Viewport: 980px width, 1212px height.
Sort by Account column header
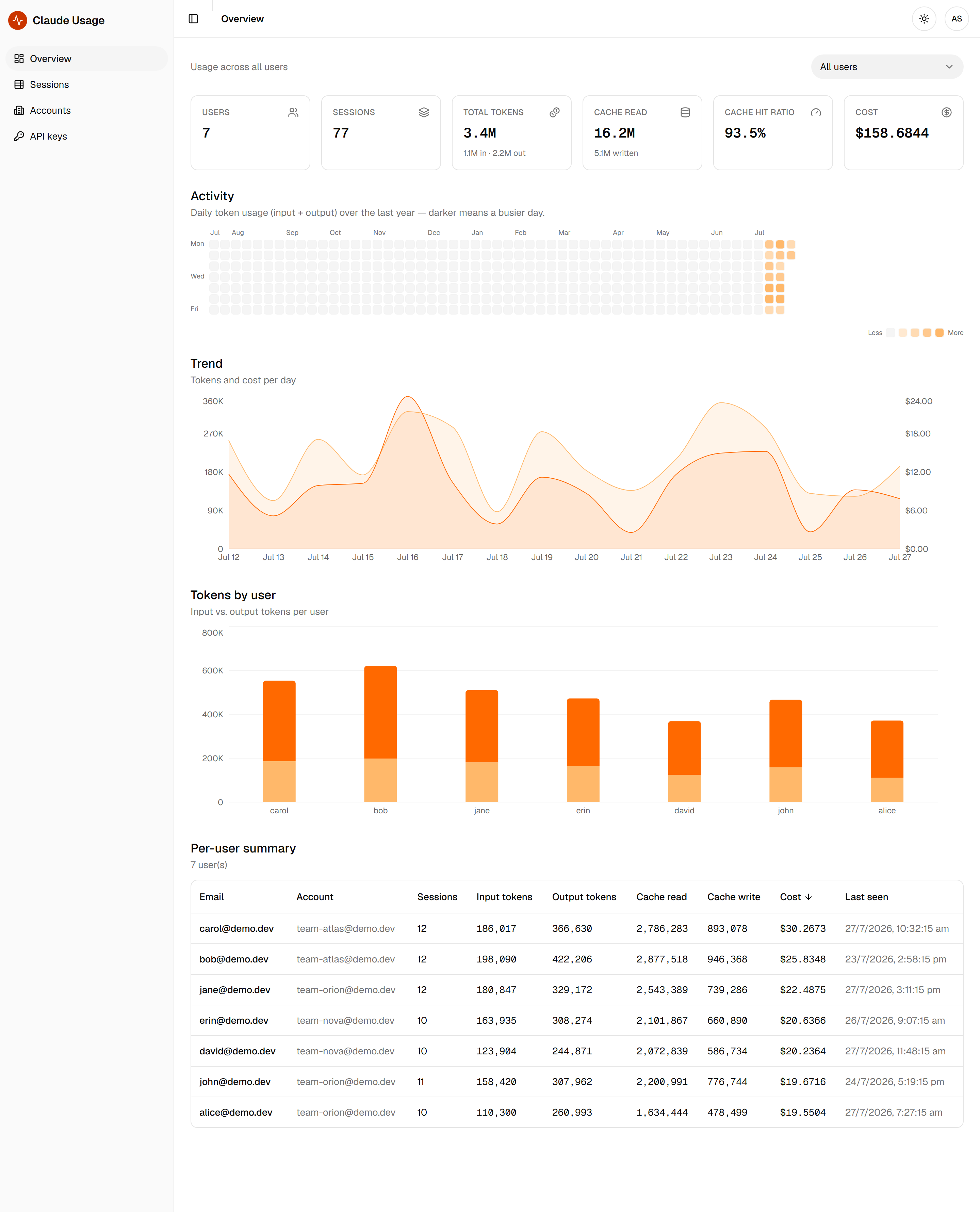(x=314, y=897)
